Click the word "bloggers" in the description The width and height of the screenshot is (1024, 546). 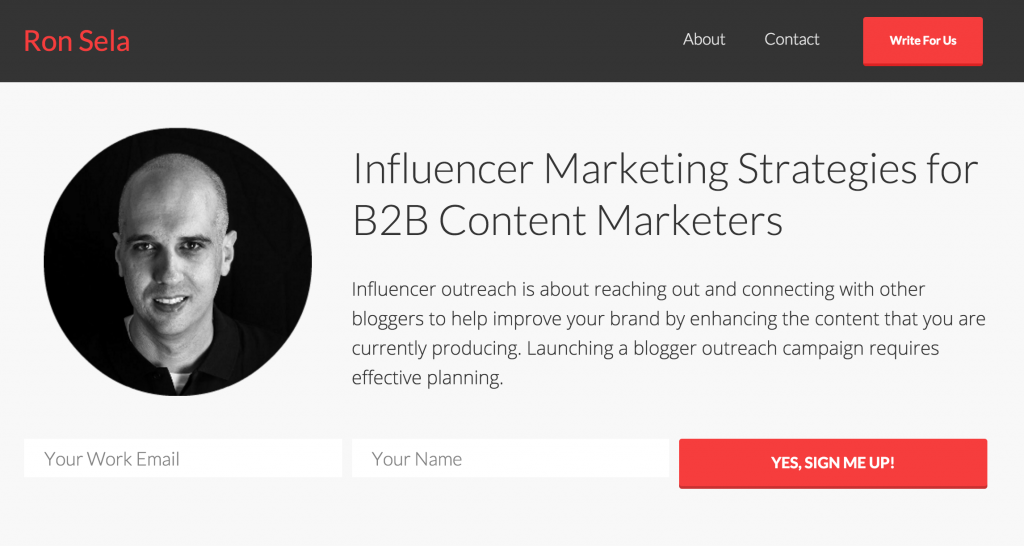[390, 319]
